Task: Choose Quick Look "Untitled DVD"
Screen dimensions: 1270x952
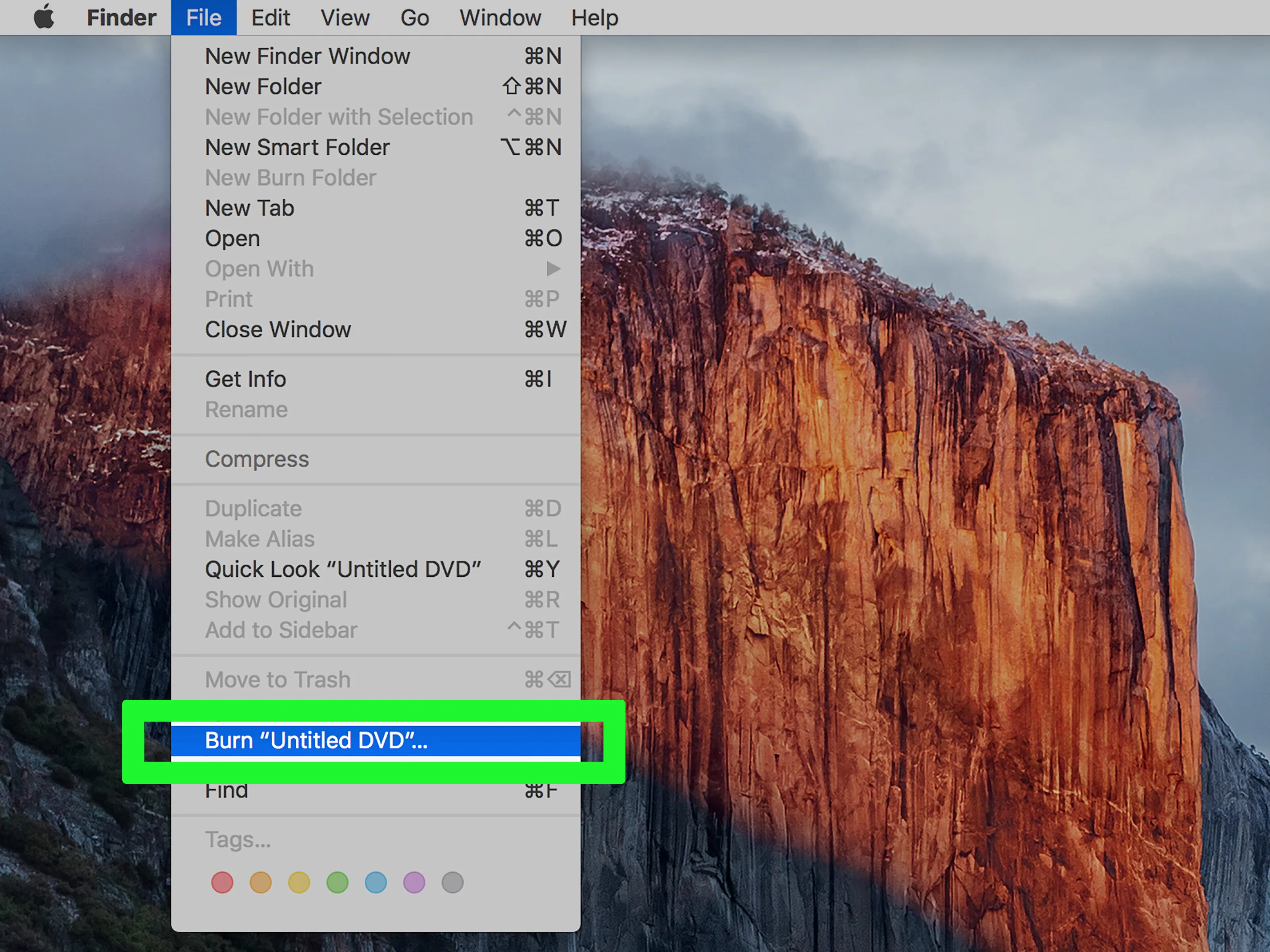Action: point(375,569)
